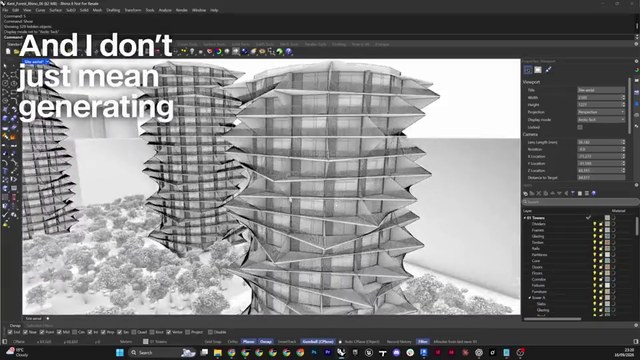Toggle SmartTrack in status bar
640x360 pixels.
[287, 342]
